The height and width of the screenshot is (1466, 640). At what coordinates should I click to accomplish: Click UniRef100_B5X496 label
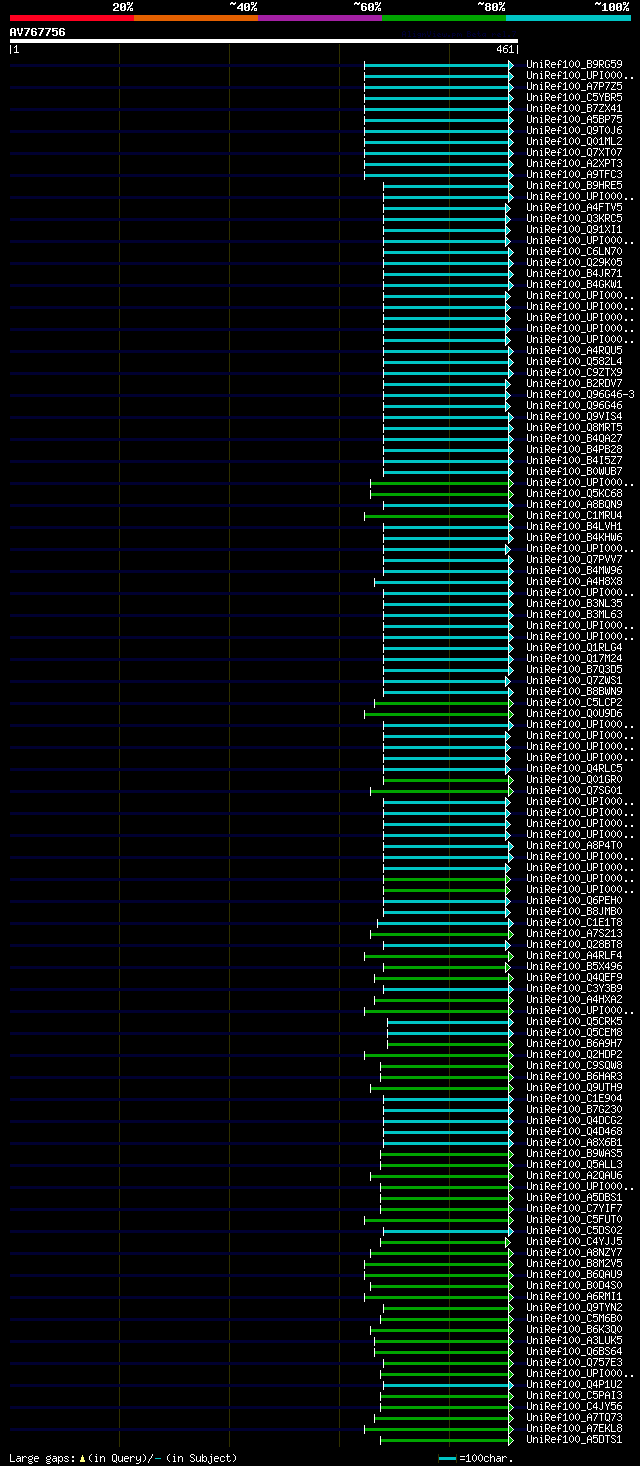(x=573, y=967)
